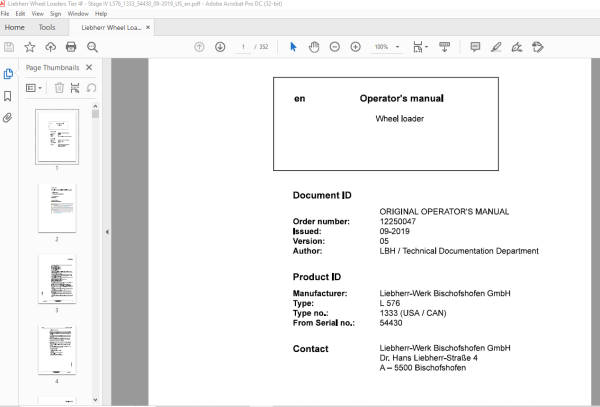
Task: Close the Page Thumbnails panel
Action: point(89,67)
